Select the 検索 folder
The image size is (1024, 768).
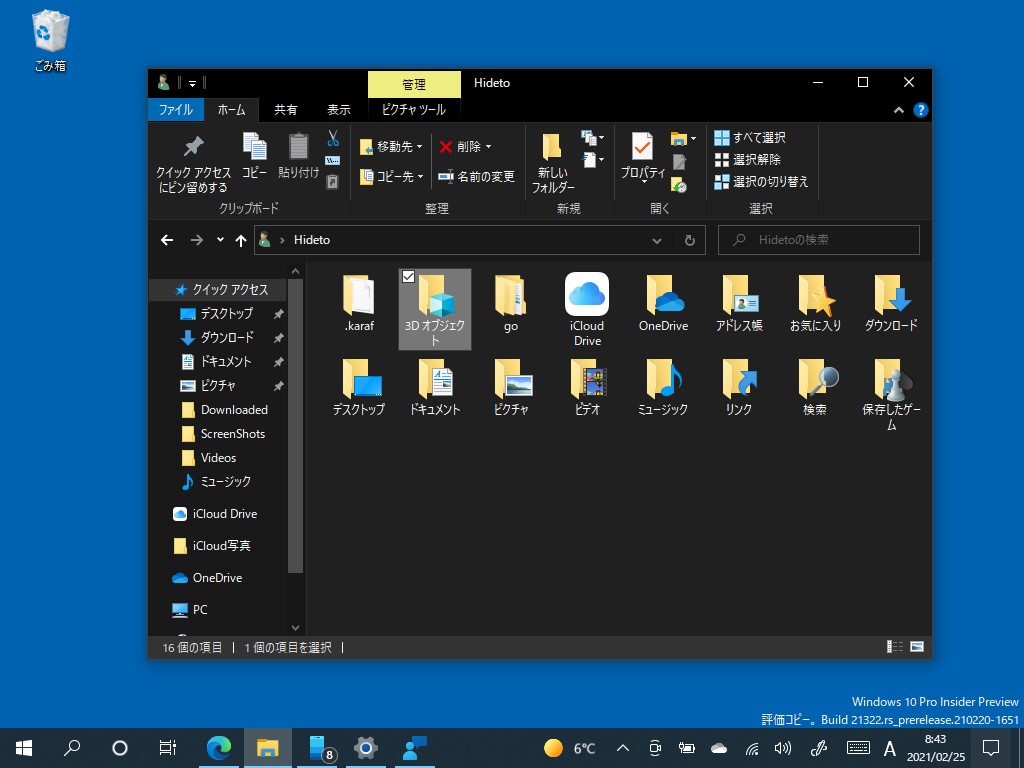pos(815,387)
